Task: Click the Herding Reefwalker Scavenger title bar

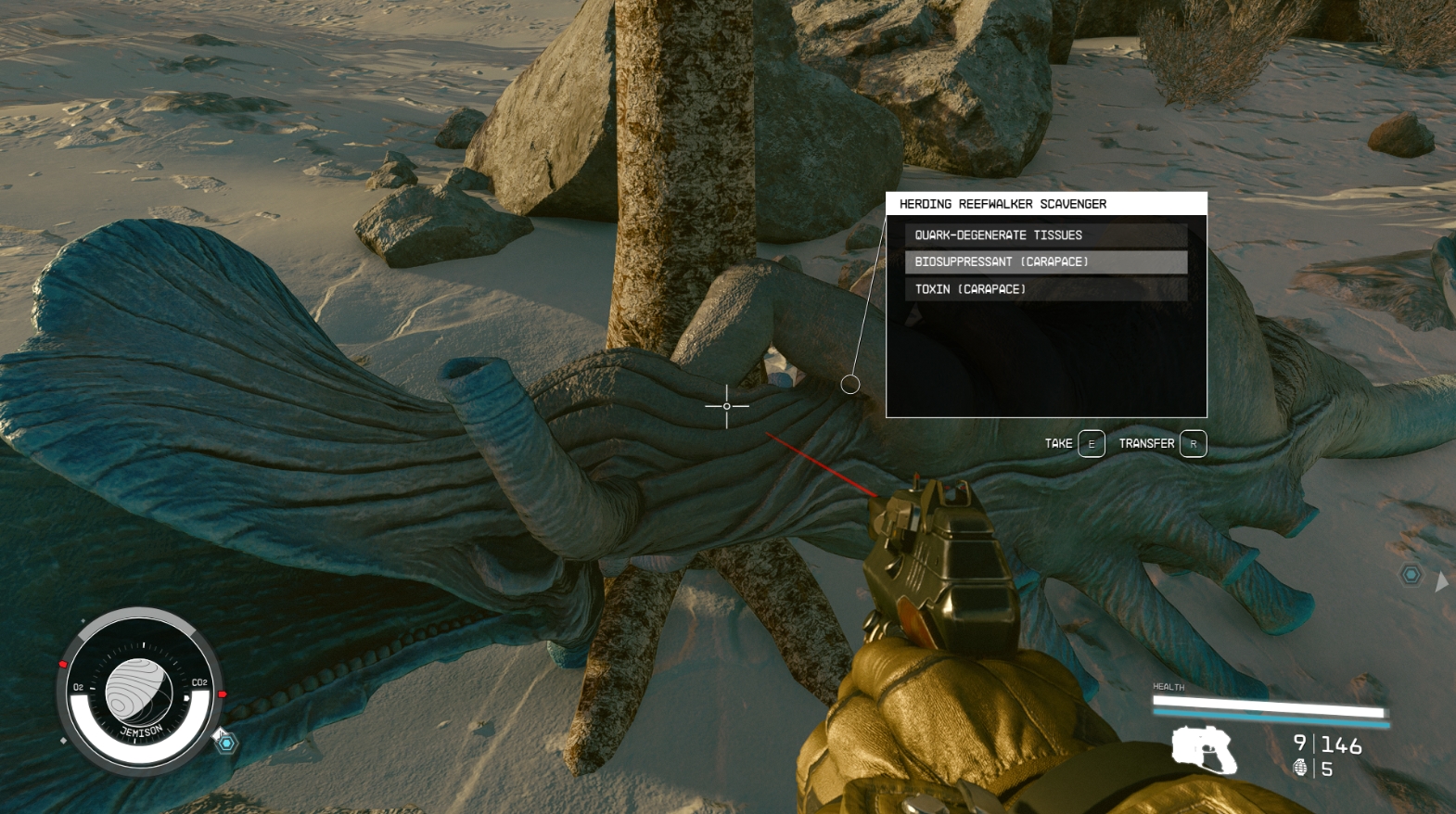Action: pyautogui.click(x=1045, y=204)
